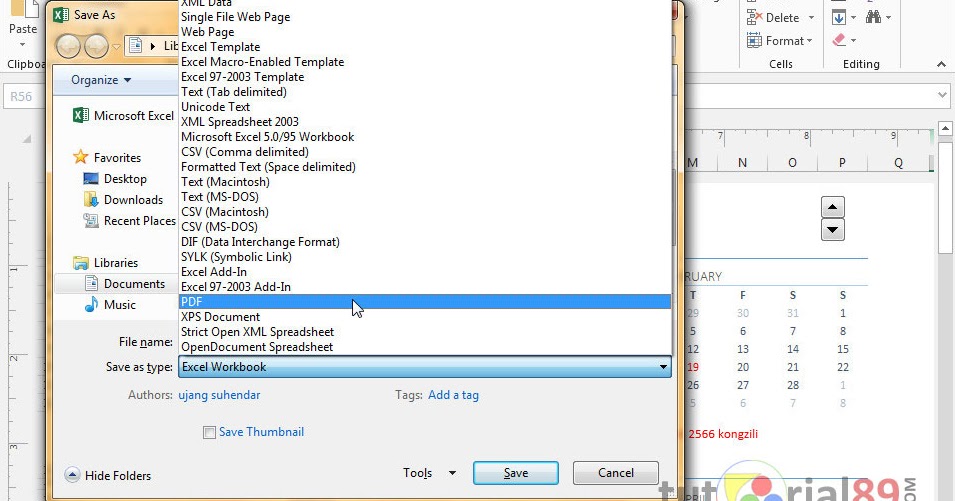Select column N header
The height and width of the screenshot is (501, 955).
click(742, 163)
